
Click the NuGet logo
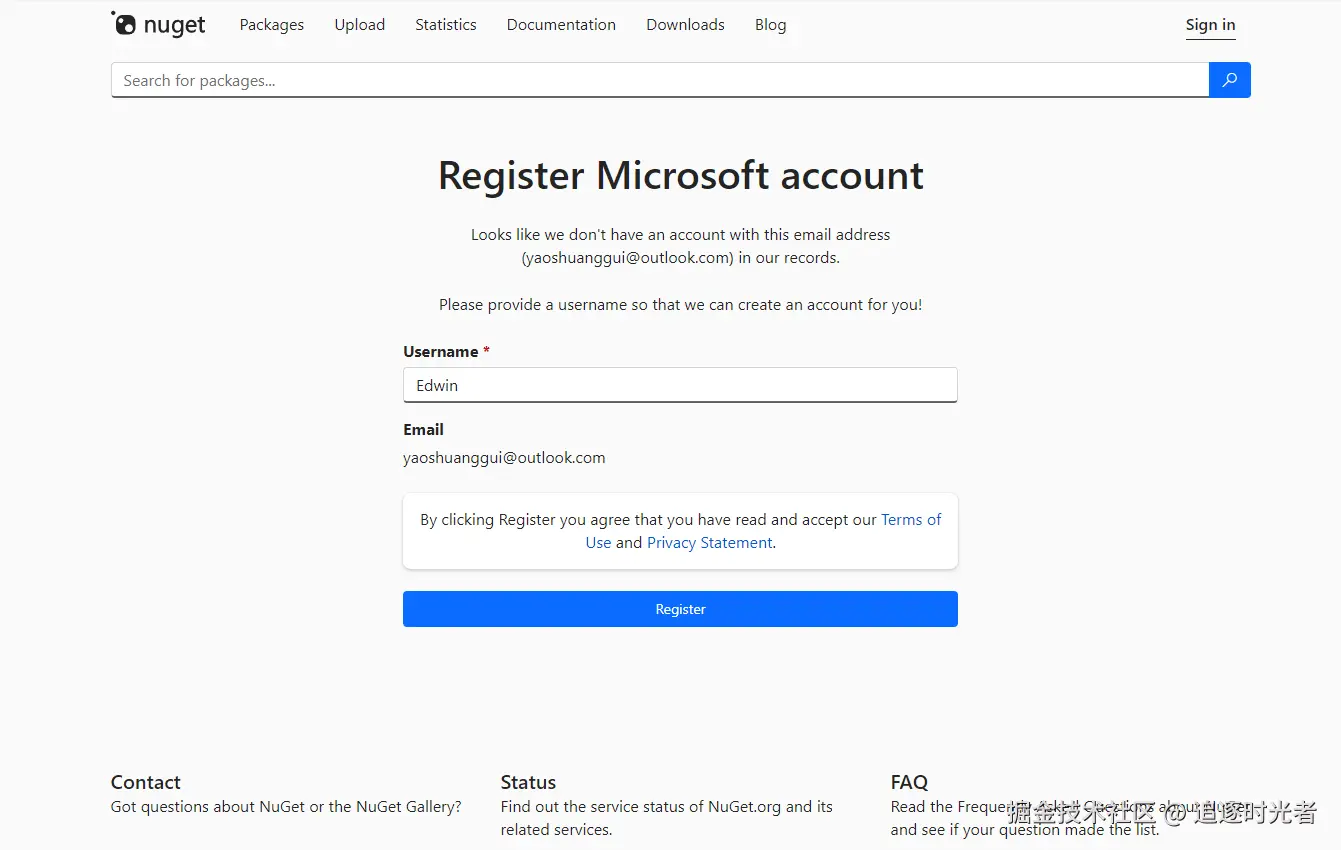[158, 24]
